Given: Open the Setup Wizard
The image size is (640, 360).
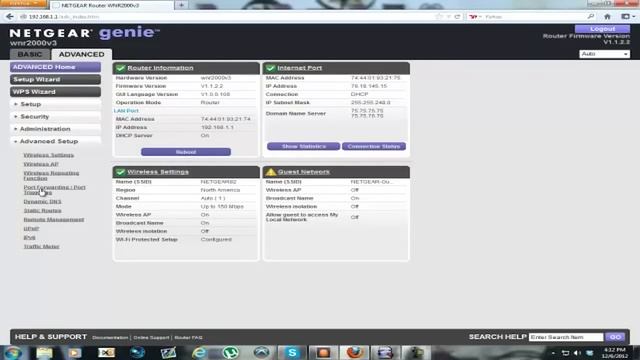Looking at the screenshot, I should coord(56,80).
